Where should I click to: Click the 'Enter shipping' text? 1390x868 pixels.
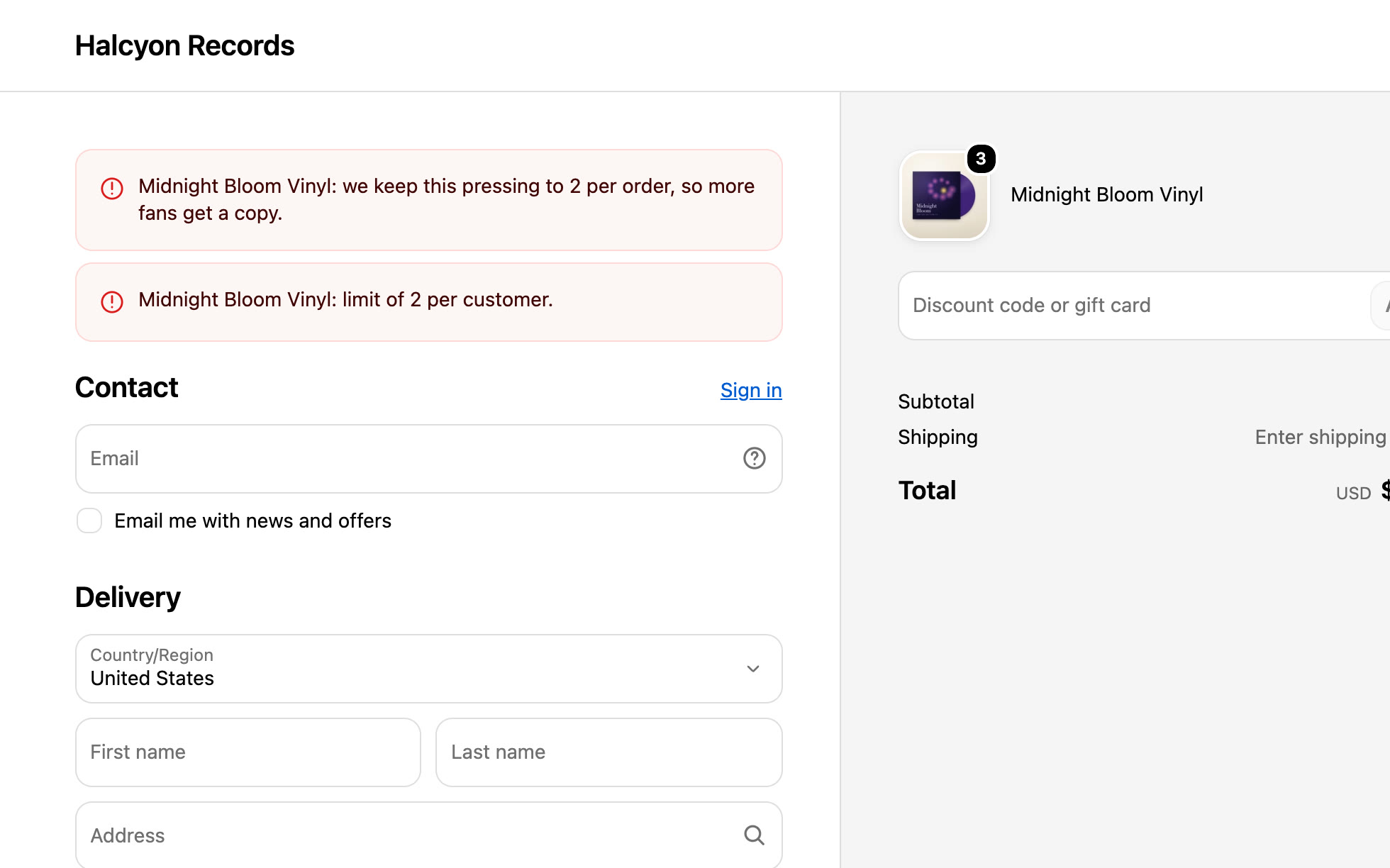click(x=1320, y=437)
